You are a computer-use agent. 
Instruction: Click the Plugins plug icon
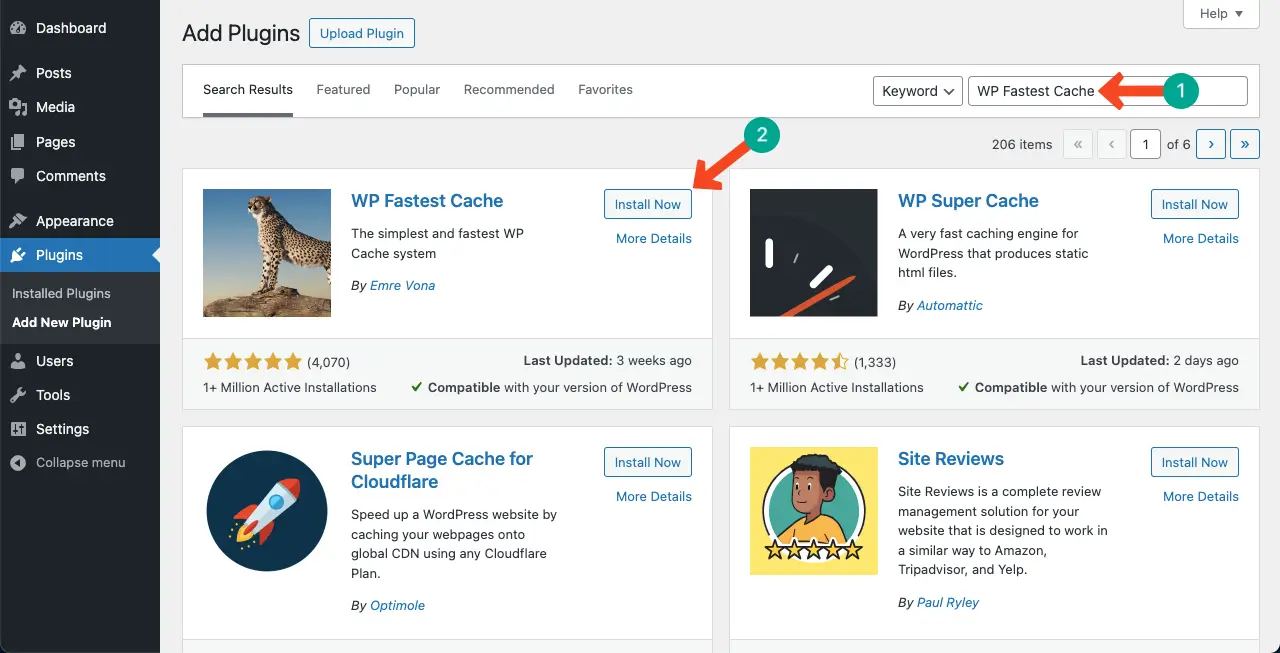pyautogui.click(x=18, y=255)
